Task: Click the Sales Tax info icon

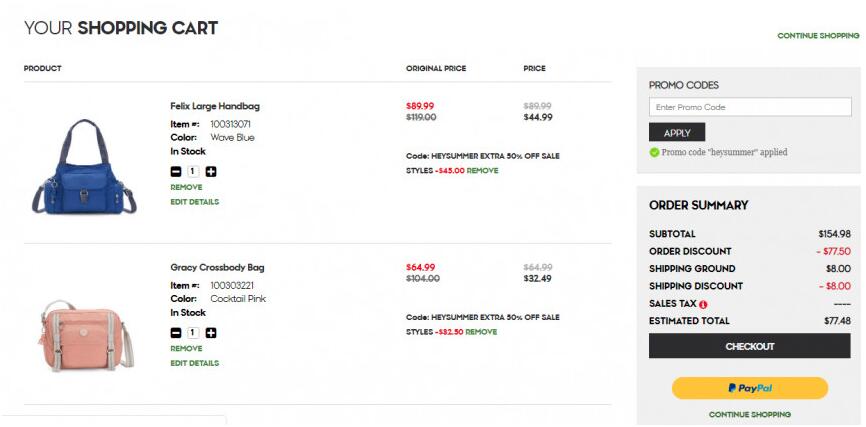Action: coord(703,304)
